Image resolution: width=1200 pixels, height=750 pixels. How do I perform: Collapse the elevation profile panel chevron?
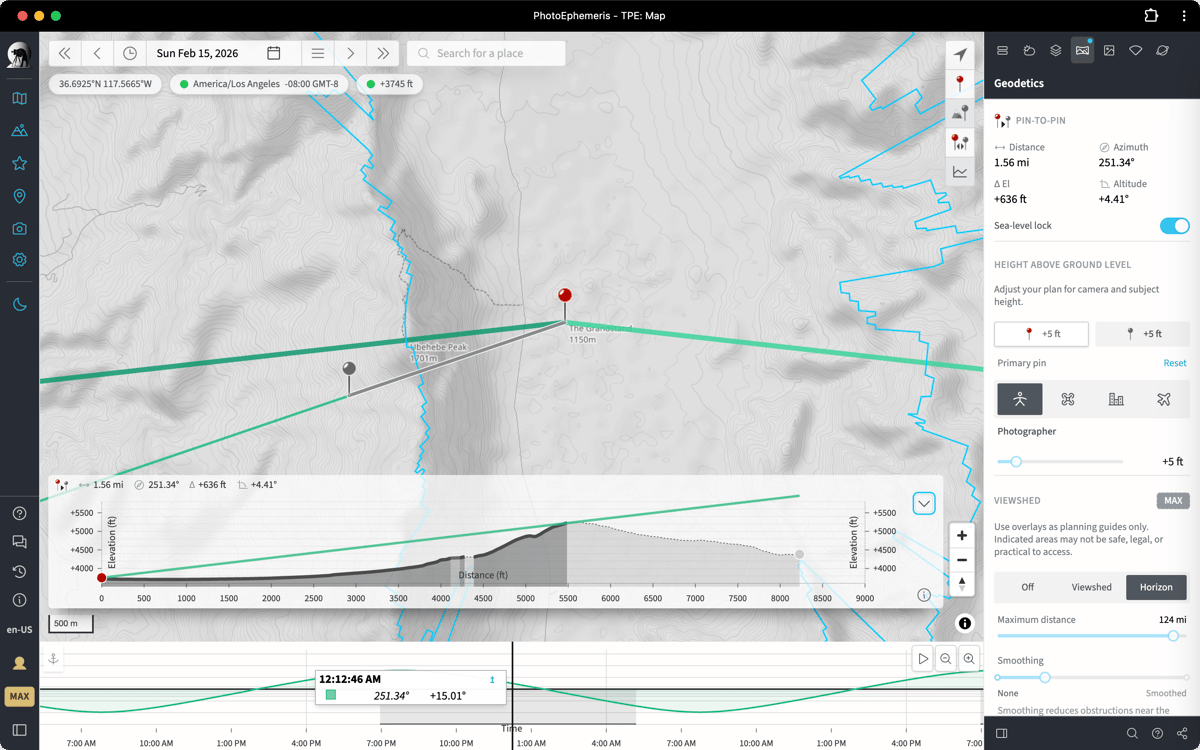pos(924,503)
